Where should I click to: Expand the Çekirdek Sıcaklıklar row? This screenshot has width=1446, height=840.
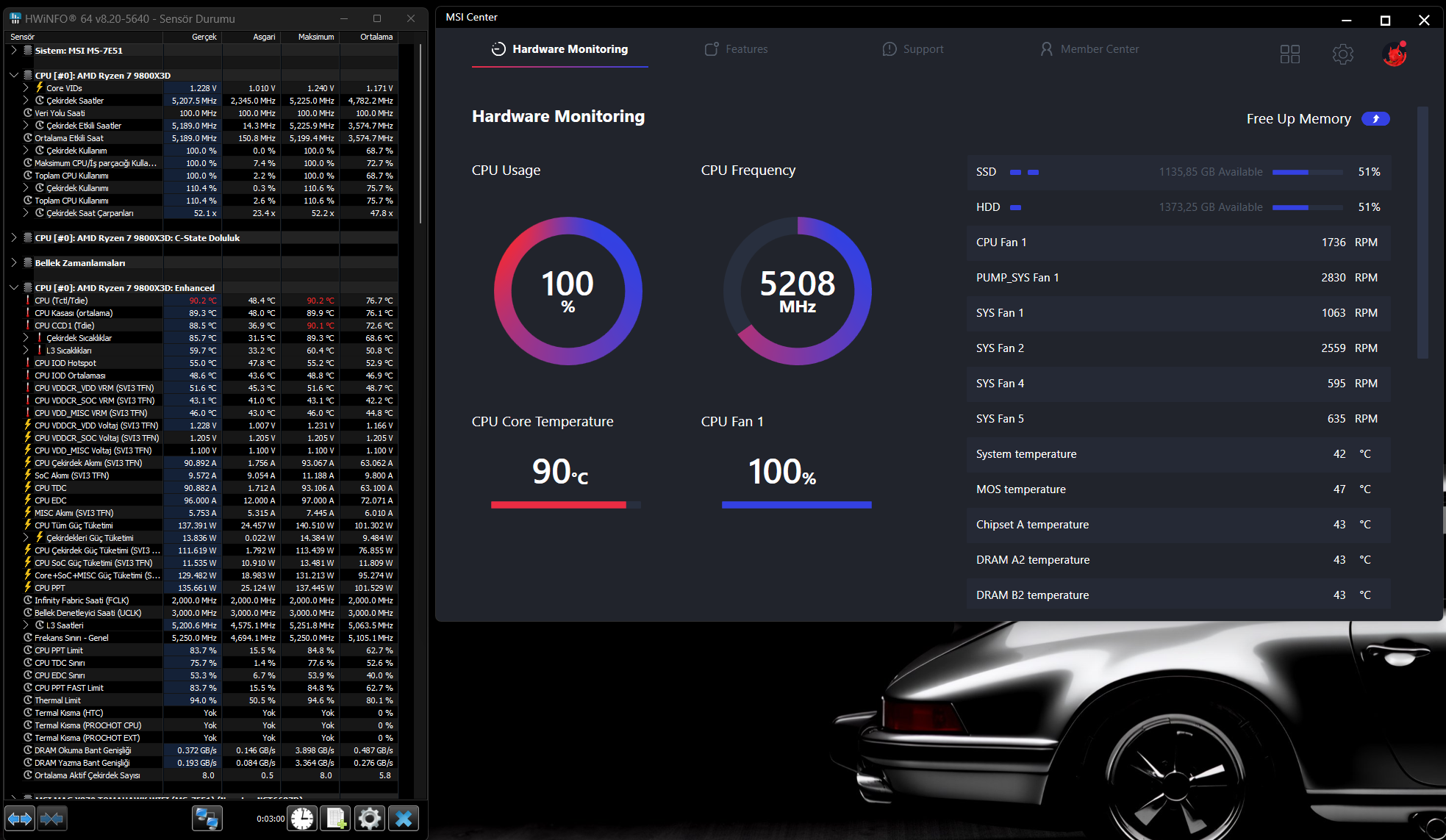[26, 338]
